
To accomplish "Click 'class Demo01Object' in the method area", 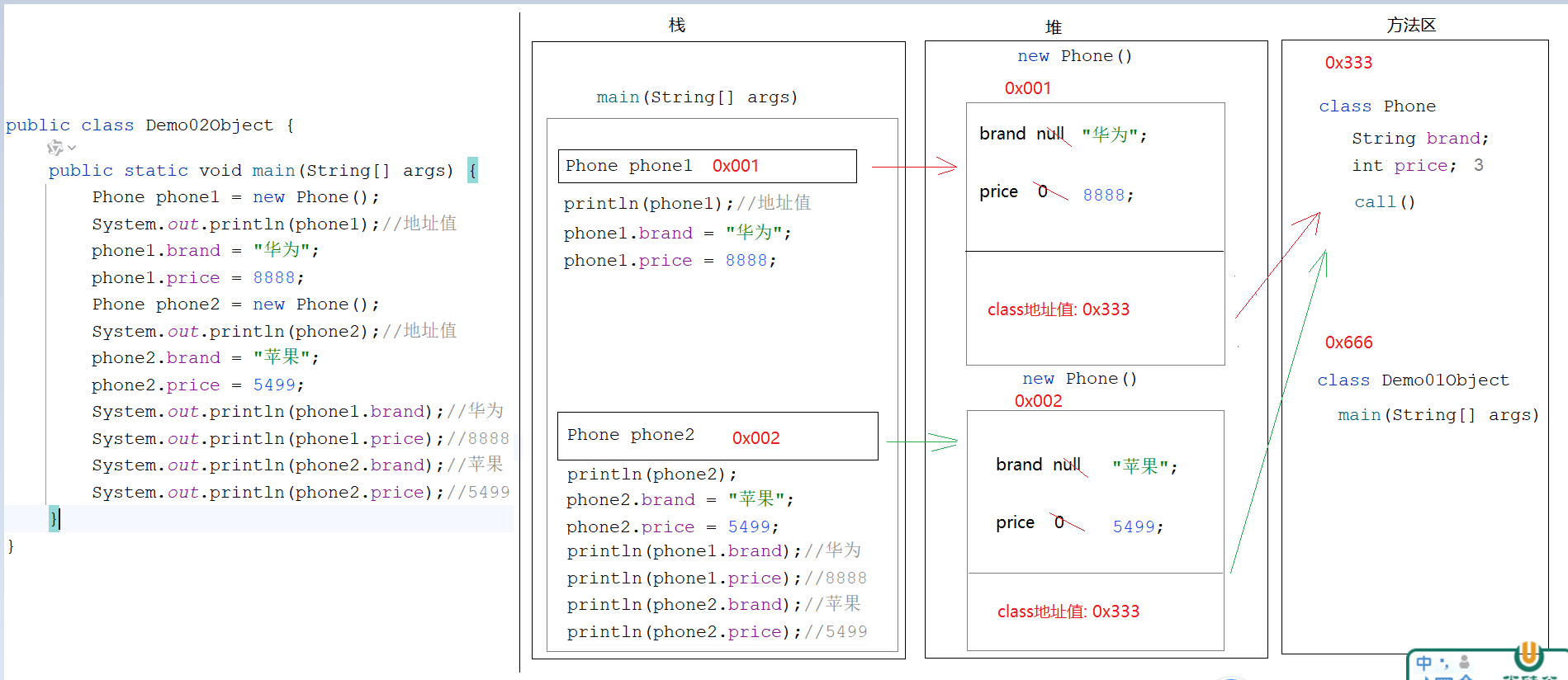I will pos(1413,380).
